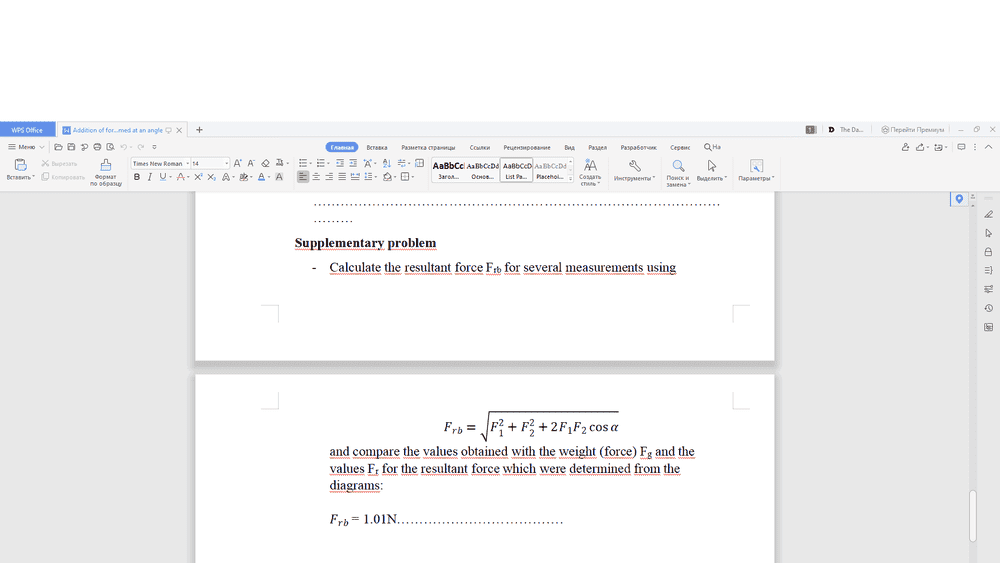Expand bullet list options dropdown

click(x=311, y=163)
